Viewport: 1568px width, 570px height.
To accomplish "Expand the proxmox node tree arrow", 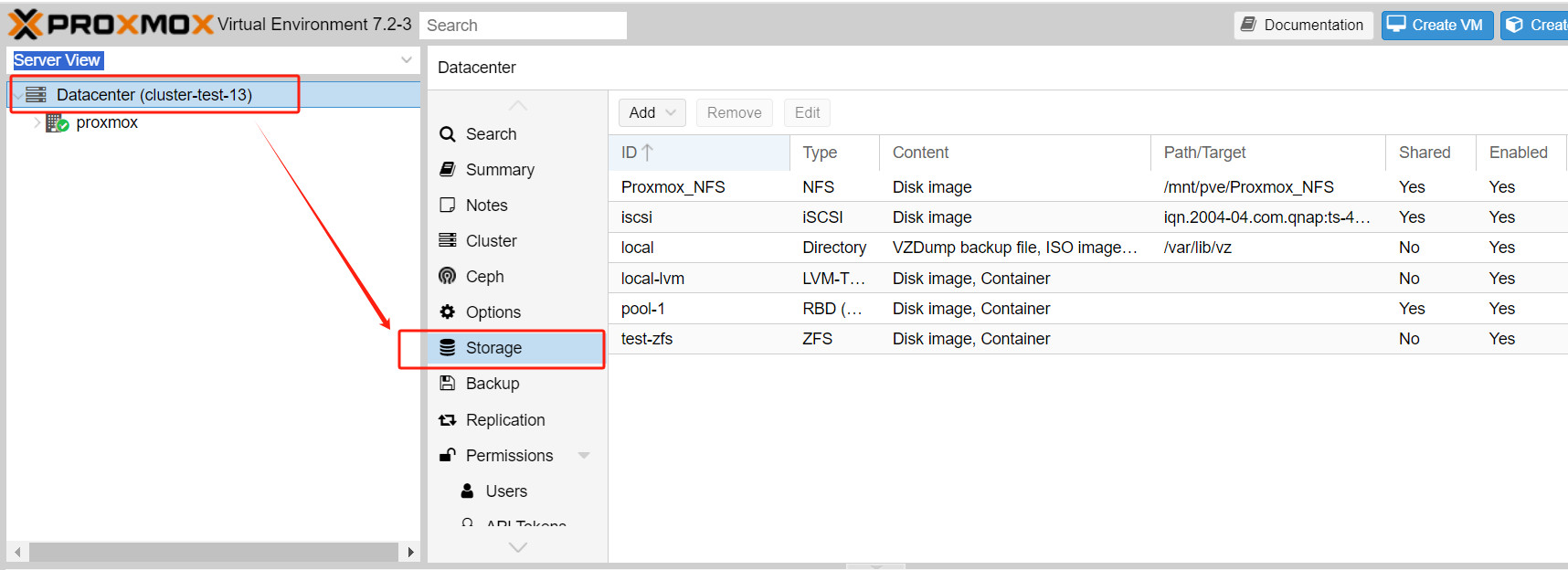I will 37,122.
